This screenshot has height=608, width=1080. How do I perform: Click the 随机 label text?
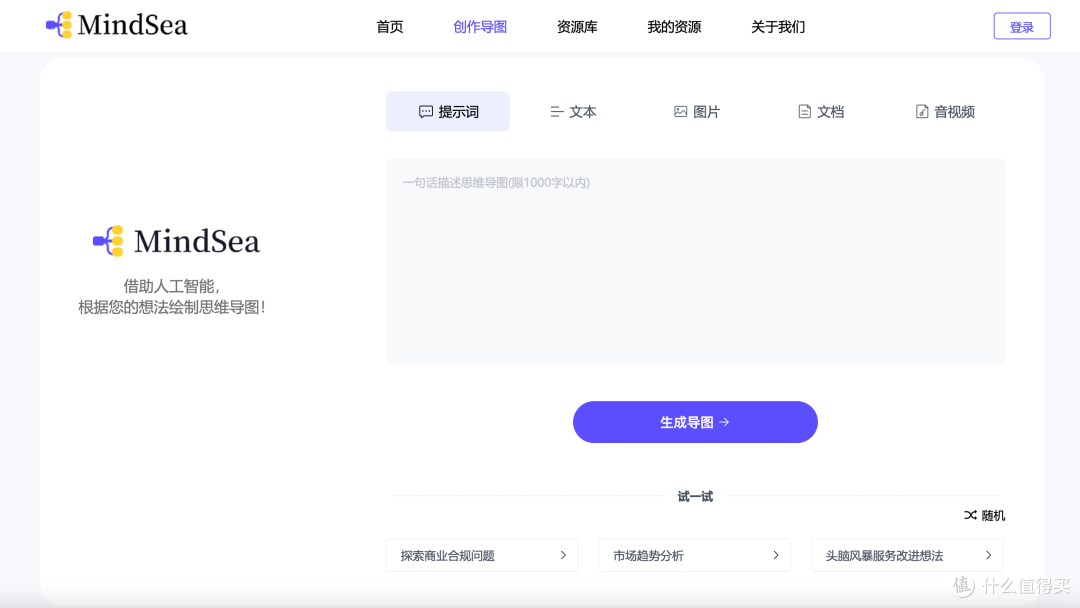tap(993, 515)
